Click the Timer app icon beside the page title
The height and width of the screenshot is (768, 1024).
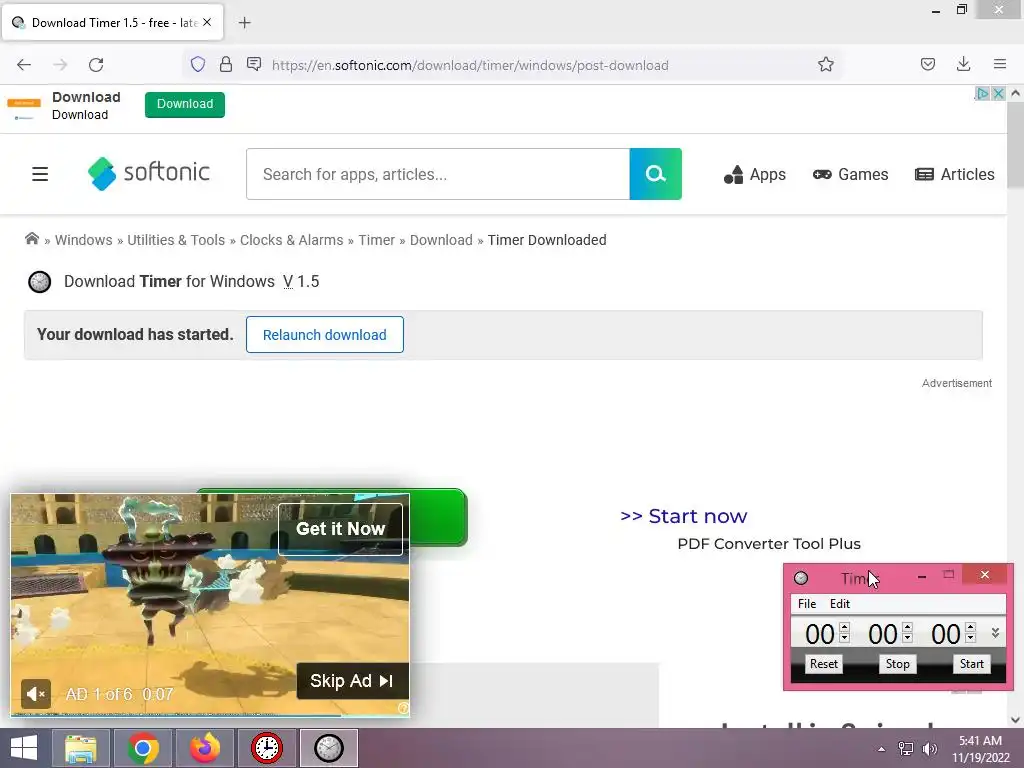(x=39, y=281)
